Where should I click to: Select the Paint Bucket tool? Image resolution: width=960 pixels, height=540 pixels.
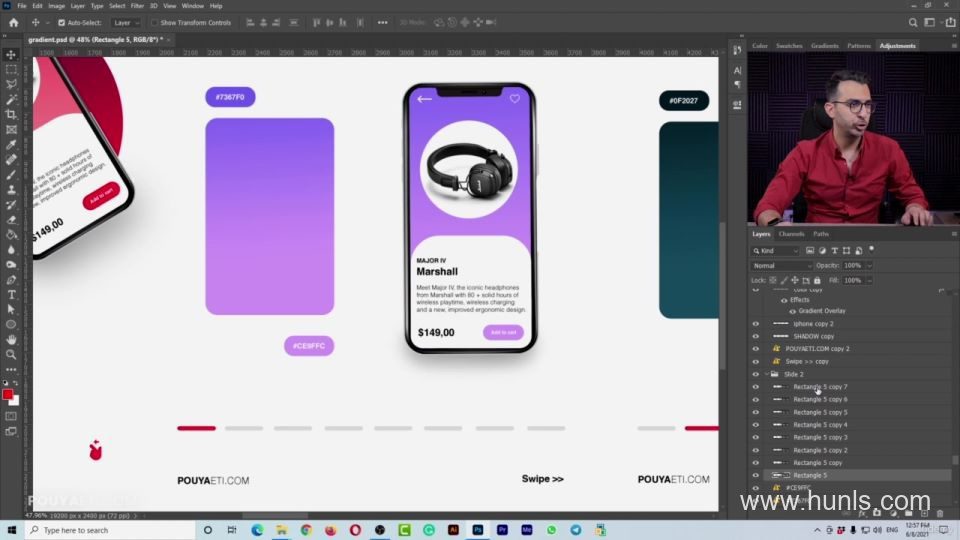point(11,234)
